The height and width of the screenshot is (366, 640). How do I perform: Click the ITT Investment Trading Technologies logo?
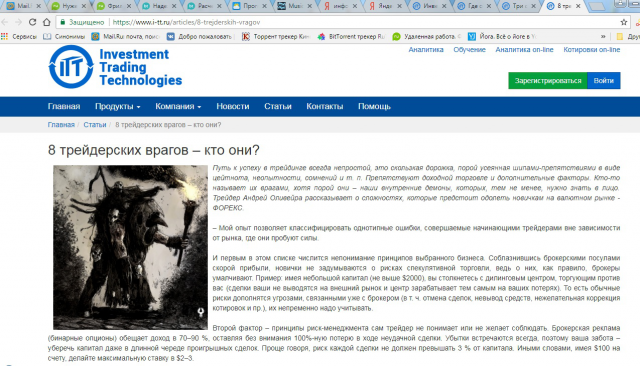point(115,67)
